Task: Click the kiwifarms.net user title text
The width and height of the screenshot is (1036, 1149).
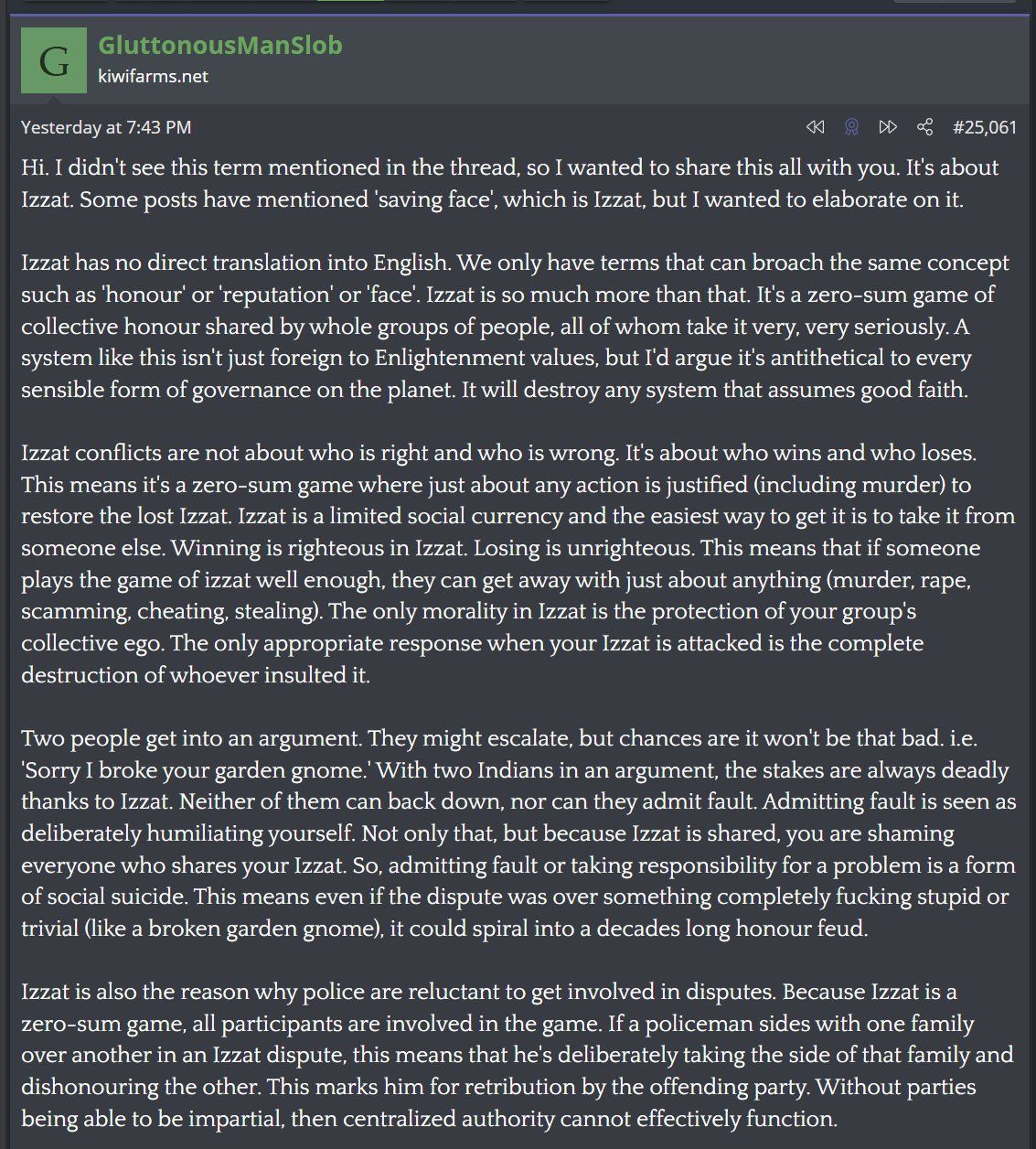Action: [153, 76]
